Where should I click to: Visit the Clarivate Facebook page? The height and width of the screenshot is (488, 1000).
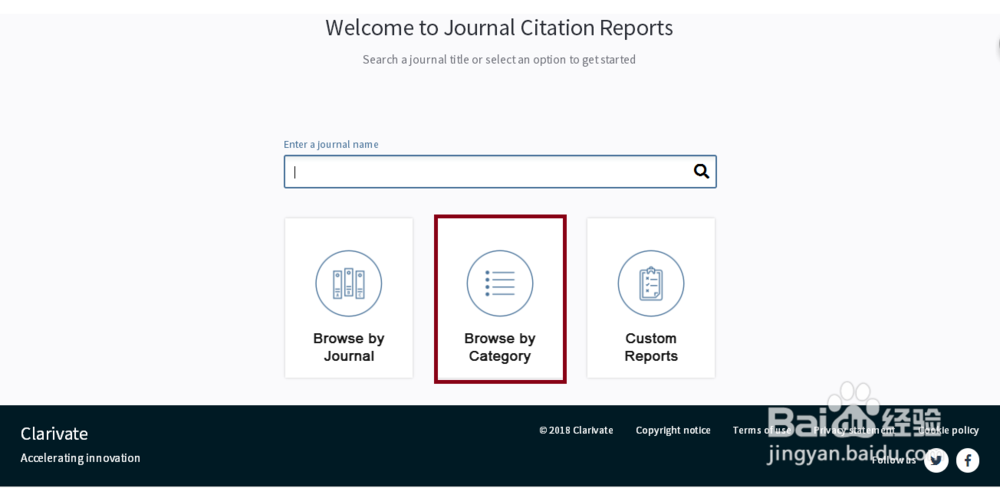click(x=967, y=460)
